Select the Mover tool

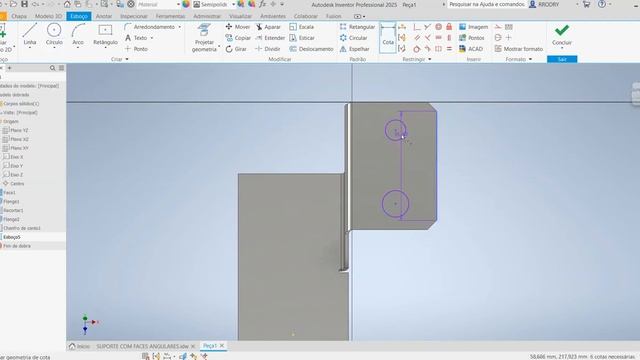(x=238, y=27)
